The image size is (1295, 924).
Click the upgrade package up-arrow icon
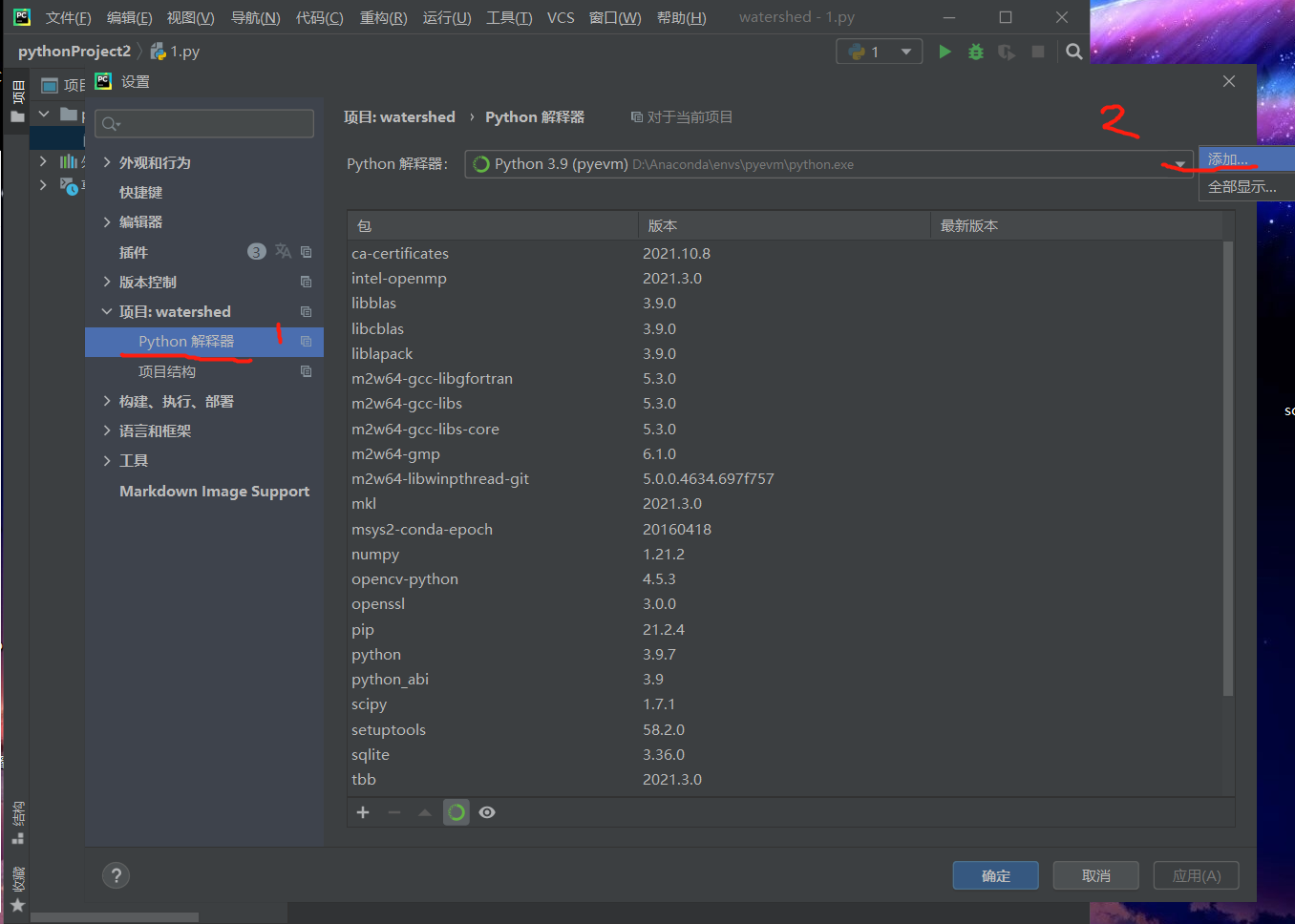(425, 812)
